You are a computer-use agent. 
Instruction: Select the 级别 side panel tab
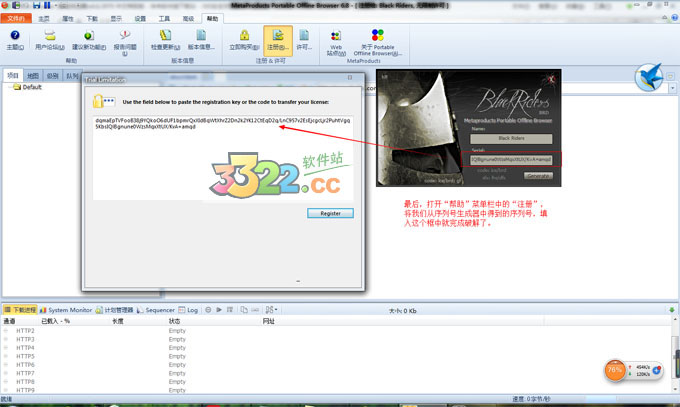(52, 75)
